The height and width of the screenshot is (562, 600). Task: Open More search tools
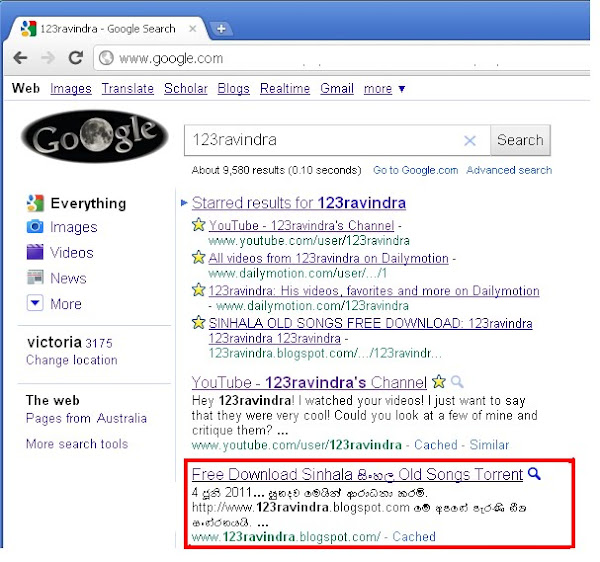[x=77, y=444]
